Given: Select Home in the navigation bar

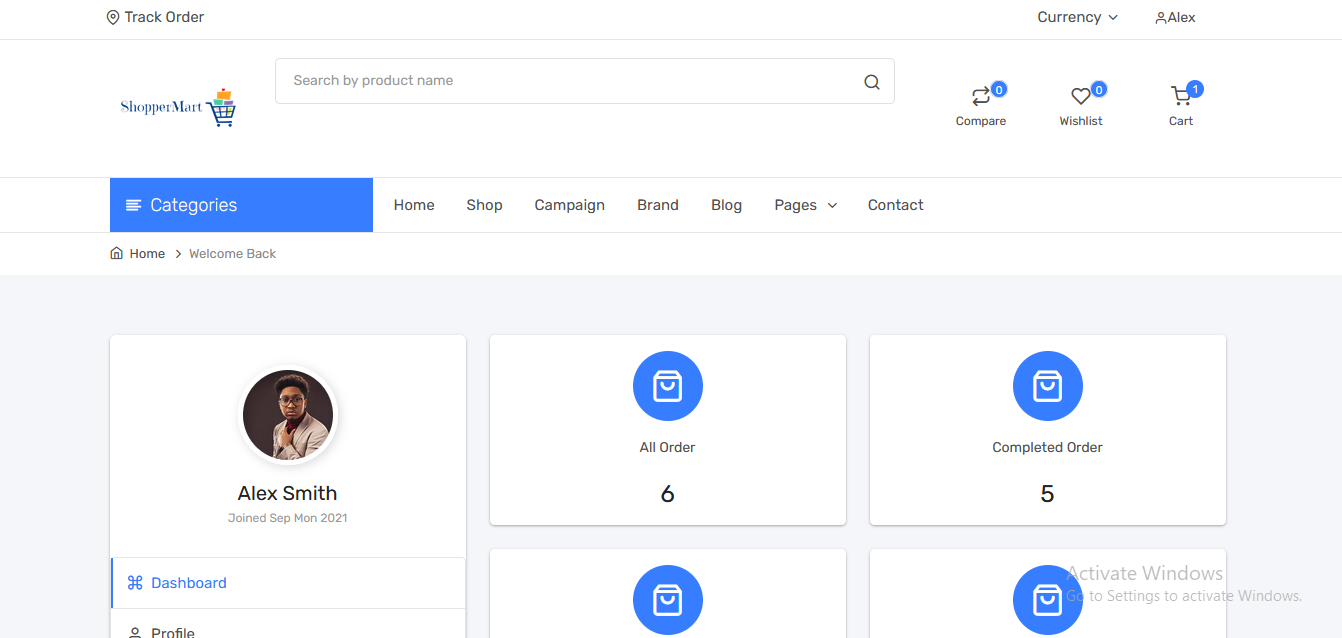Looking at the screenshot, I should (414, 205).
